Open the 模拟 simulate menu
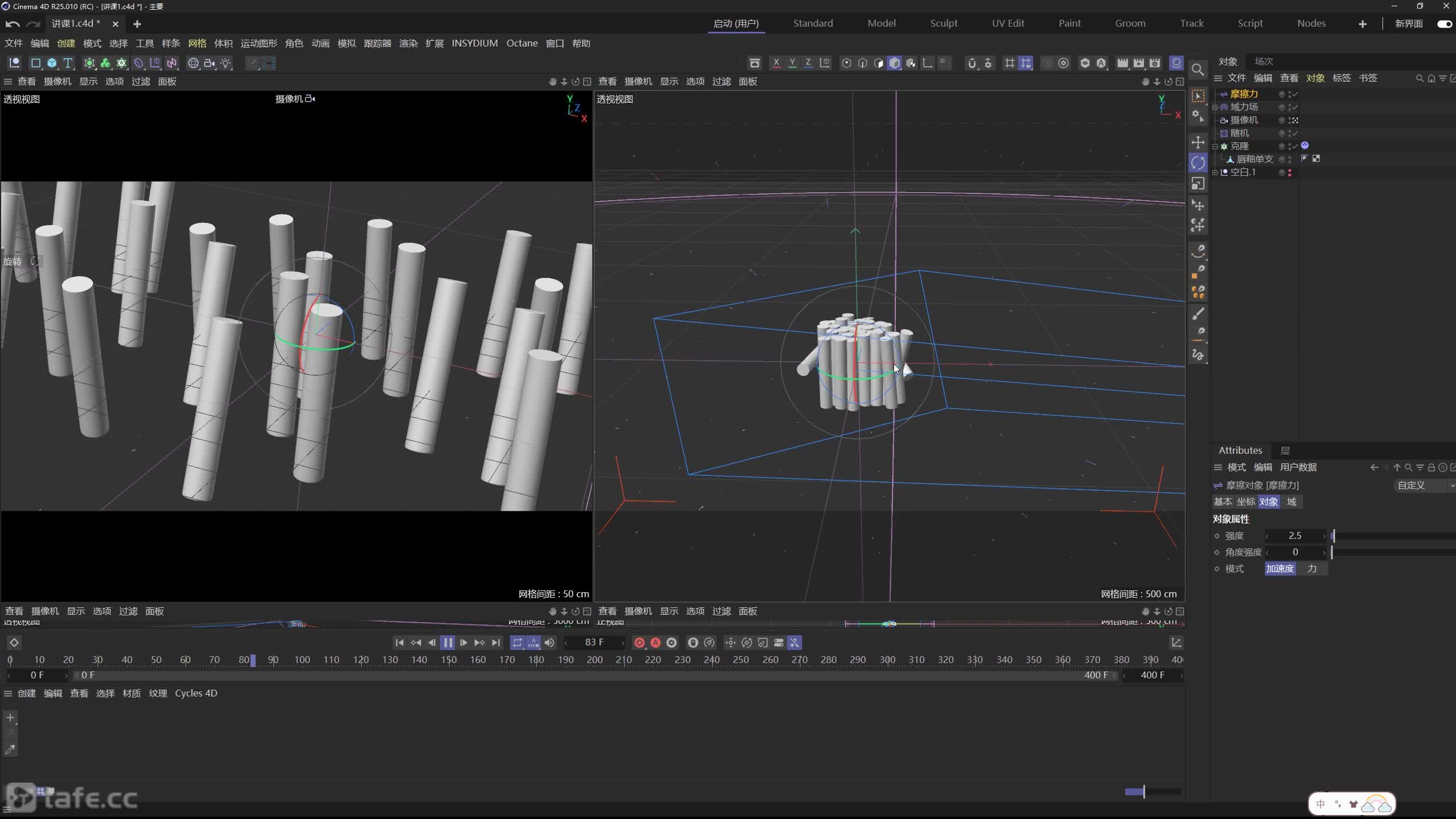The width and height of the screenshot is (1456, 819). [x=346, y=43]
